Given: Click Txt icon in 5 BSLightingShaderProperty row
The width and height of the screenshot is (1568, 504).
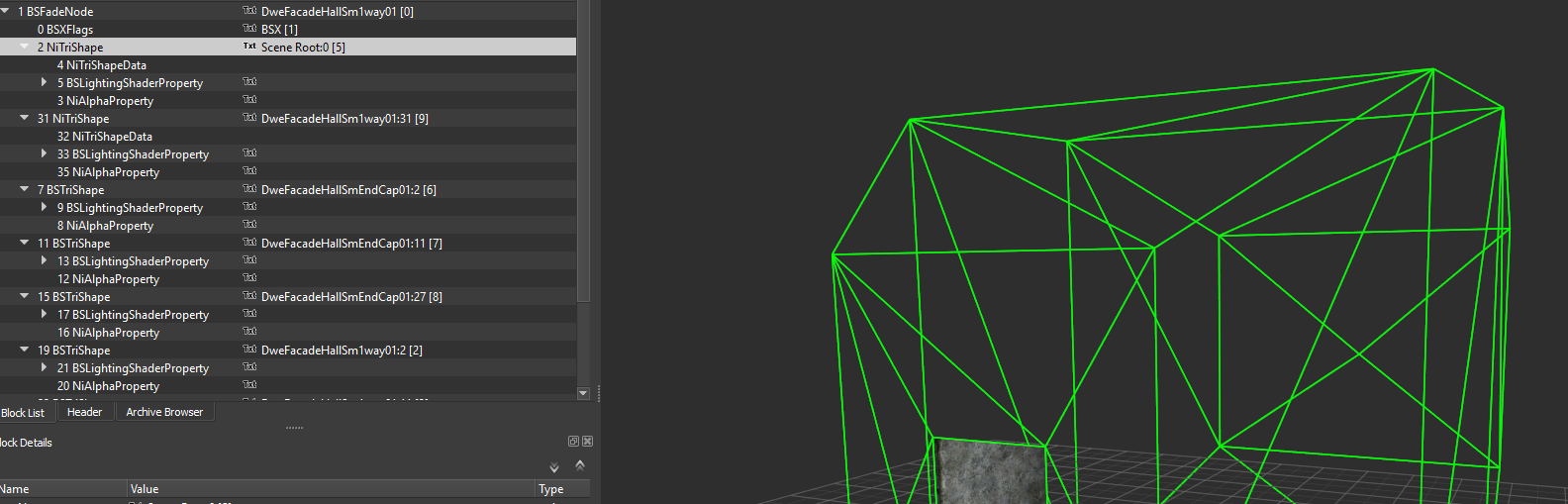Looking at the screenshot, I should tap(249, 82).
